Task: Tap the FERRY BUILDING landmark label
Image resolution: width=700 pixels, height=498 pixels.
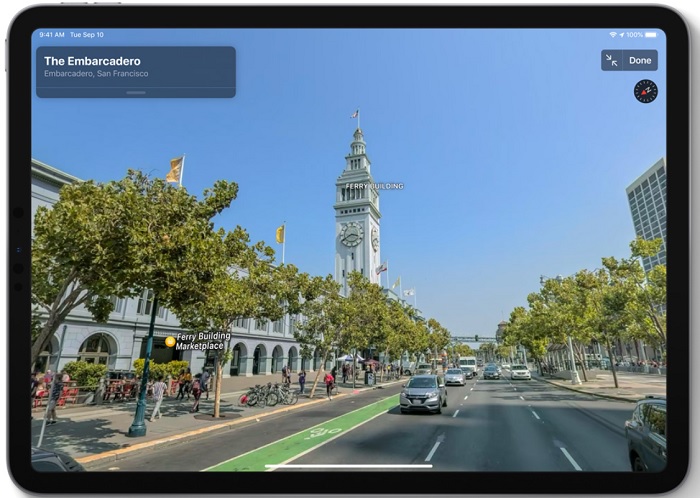Action: pyautogui.click(x=375, y=186)
